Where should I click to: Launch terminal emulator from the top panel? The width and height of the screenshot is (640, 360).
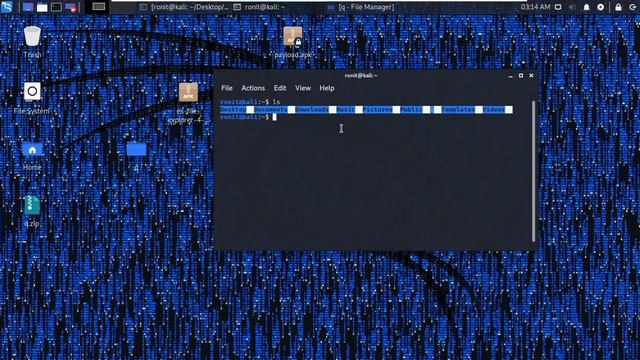click(56, 7)
